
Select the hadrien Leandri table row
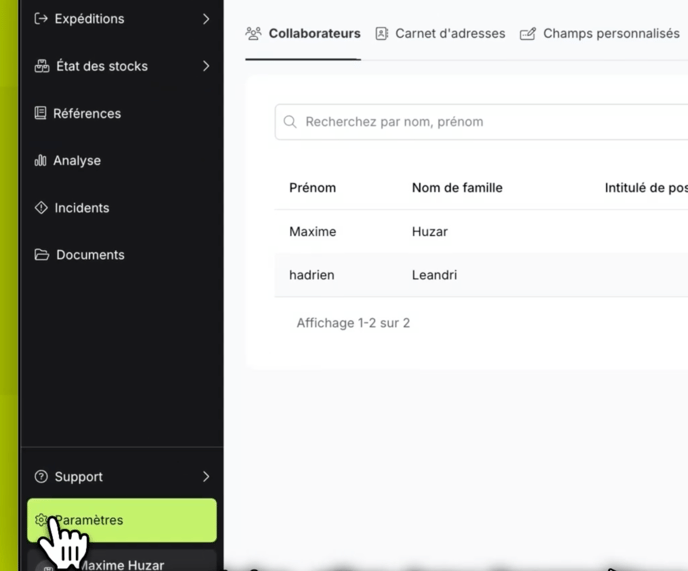(480, 275)
